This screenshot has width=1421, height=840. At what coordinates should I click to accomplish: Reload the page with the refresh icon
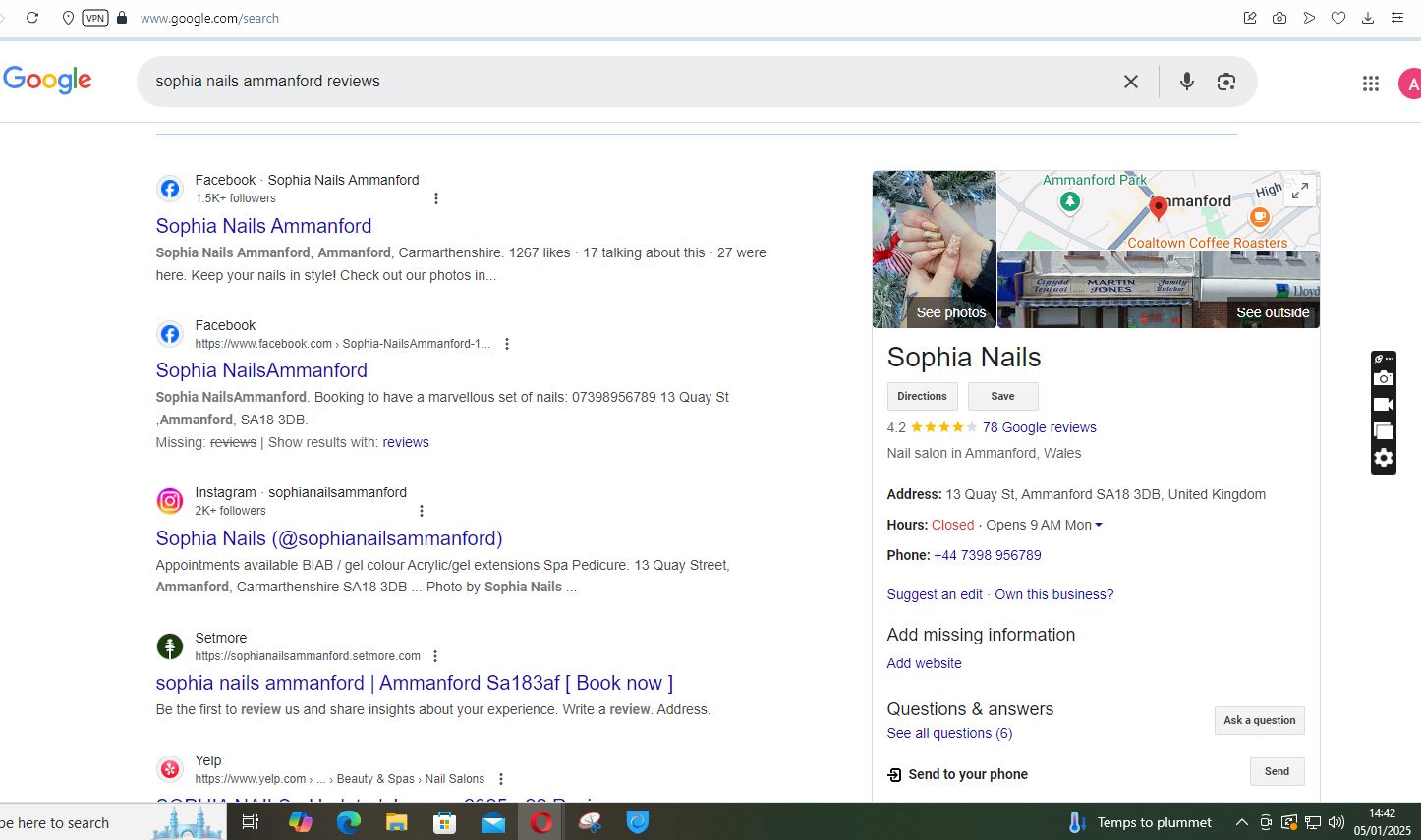[32, 18]
